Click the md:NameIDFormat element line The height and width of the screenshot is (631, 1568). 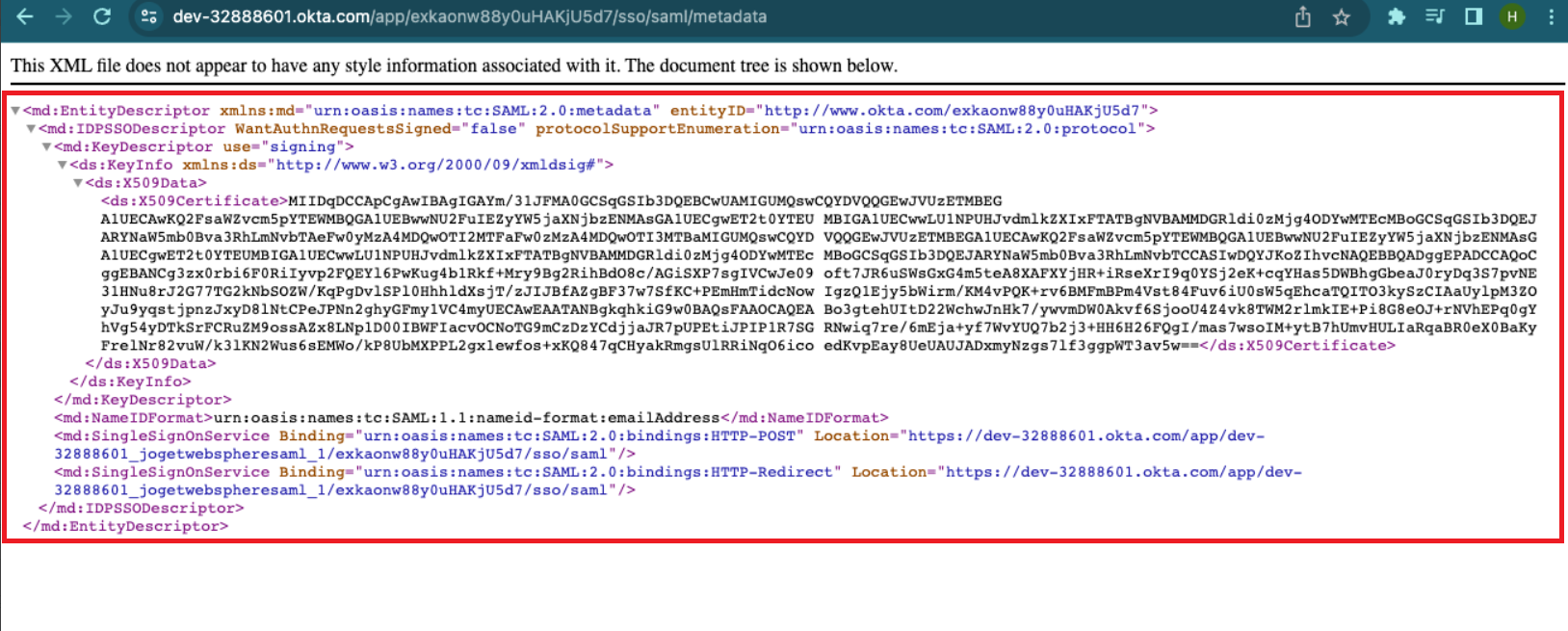[x=471, y=418]
